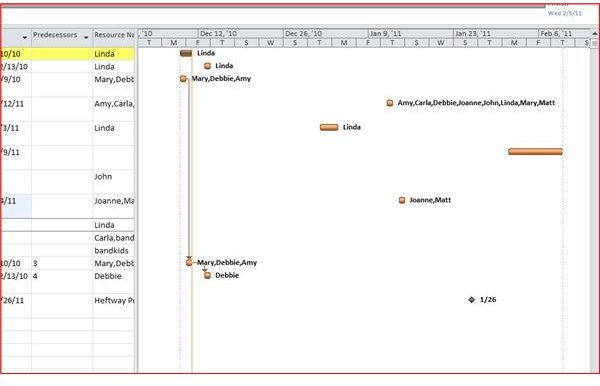
Task: Click the lower Mary,Debbie,Amy task bar
Action: click(x=189, y=262)
